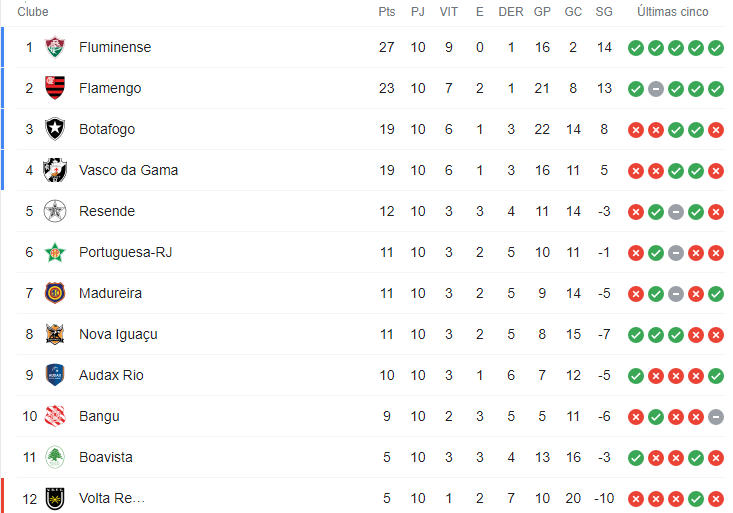Image resolution: width=733 pixels, height=513 pixels.
Task: Click the Boavista green tree crest
Action: point(55,457)
